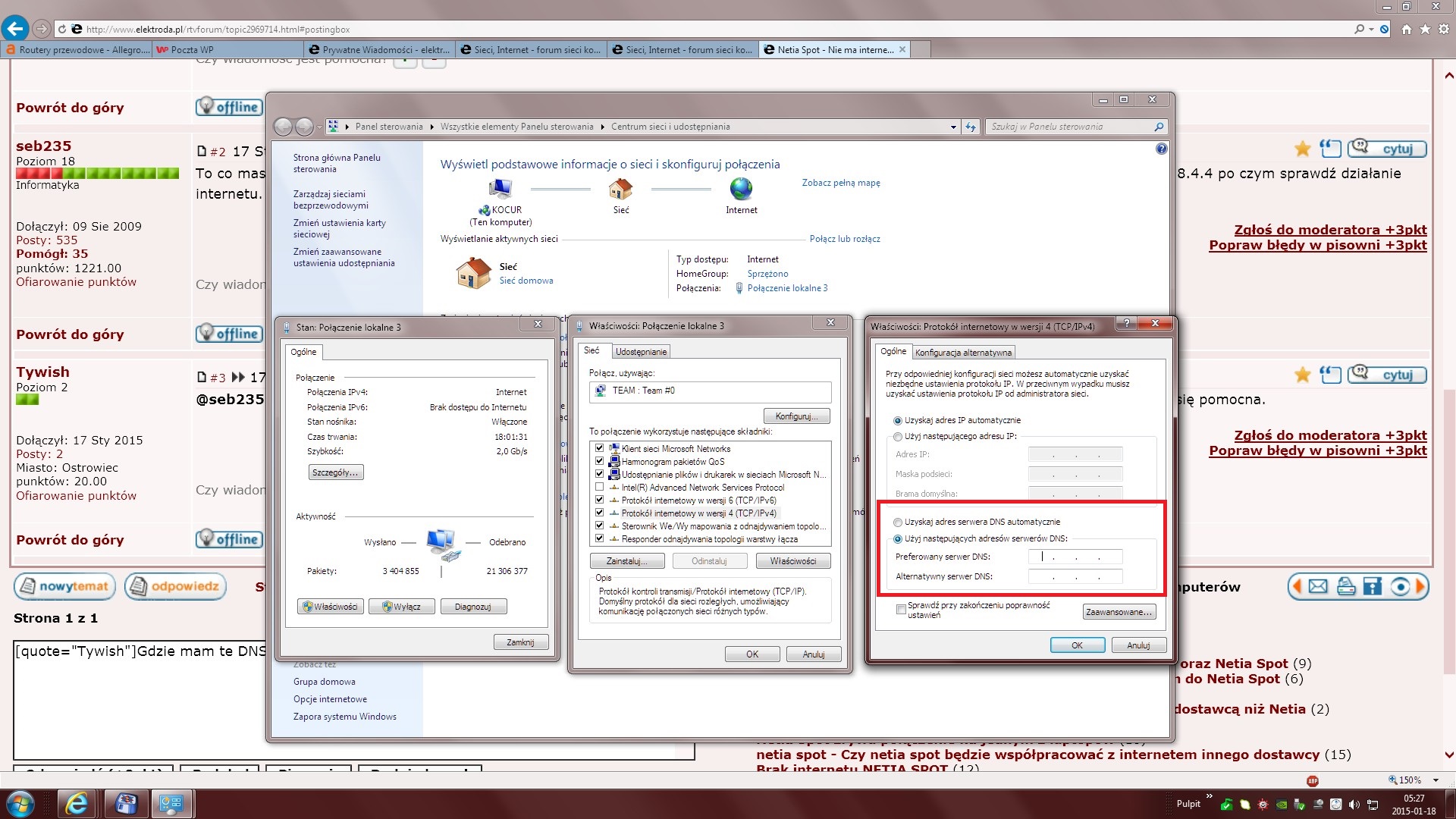Screen dimensions: 1456x819
Task: Open browser zoom level 150% dropdown
Action: click(1436, 780)
